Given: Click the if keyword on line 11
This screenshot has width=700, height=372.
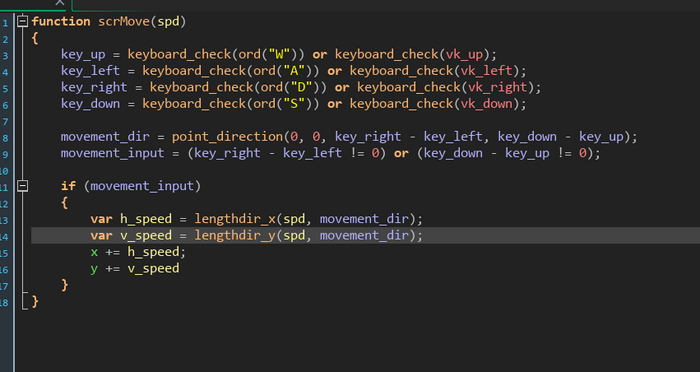Looking at the screenshot, I should click(68, 186).
